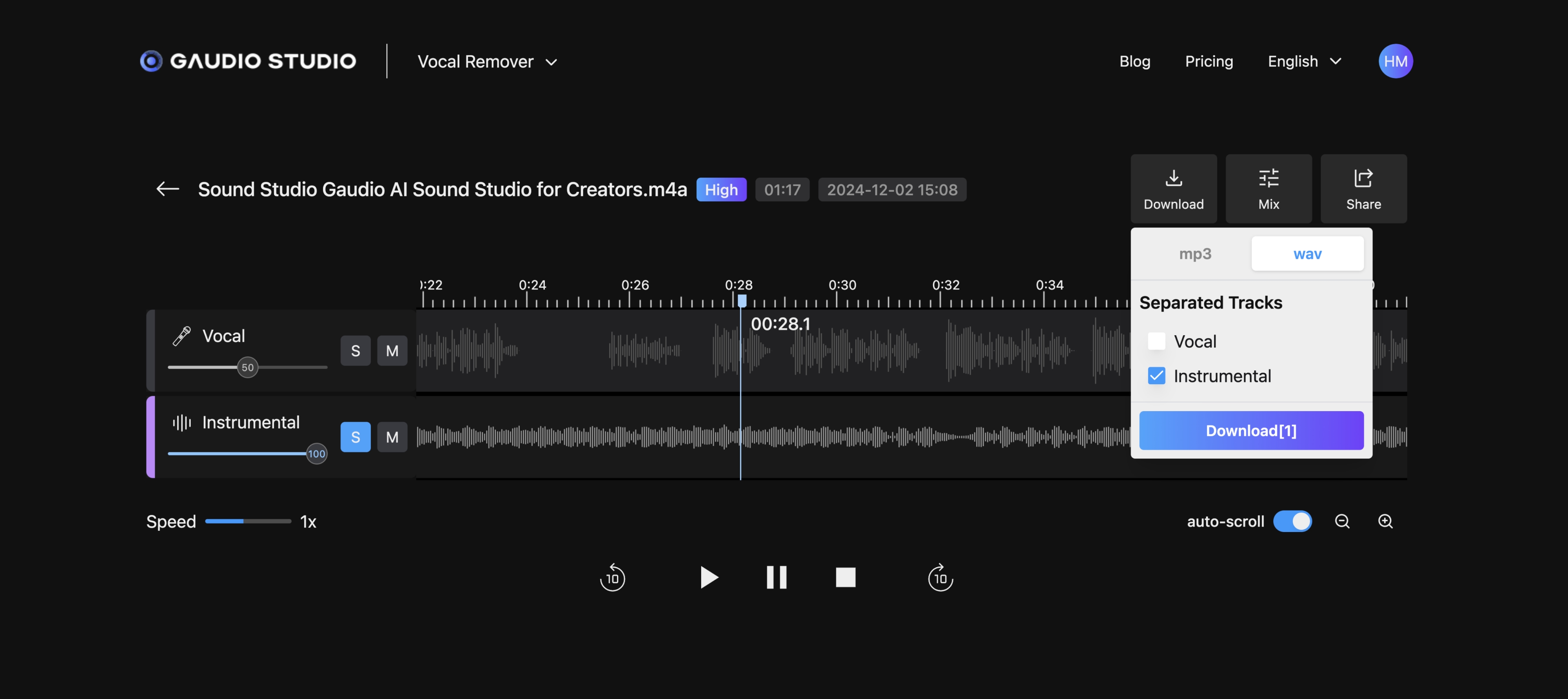
Task: Pause the audio playback
Action: click(777, 577)
